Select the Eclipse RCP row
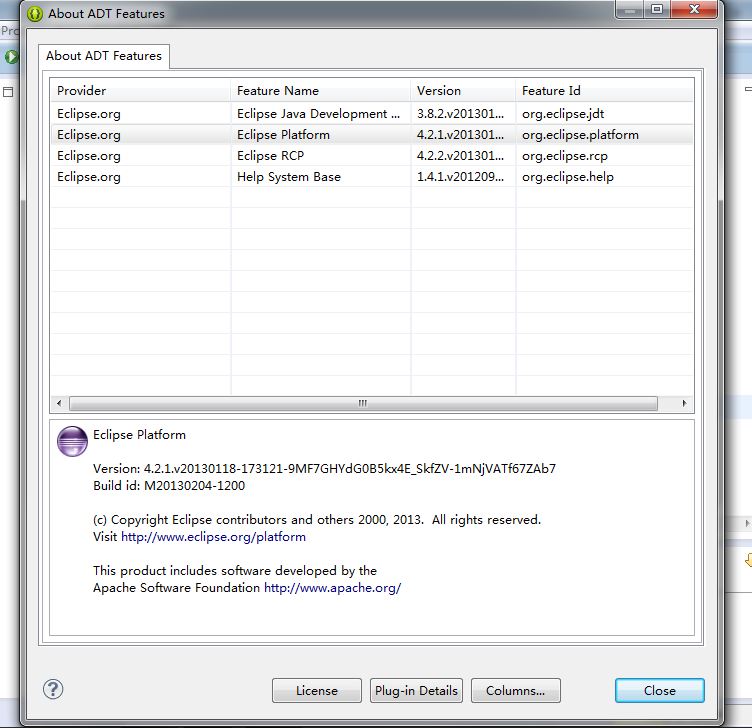752x728 pixels. [372, 156]
